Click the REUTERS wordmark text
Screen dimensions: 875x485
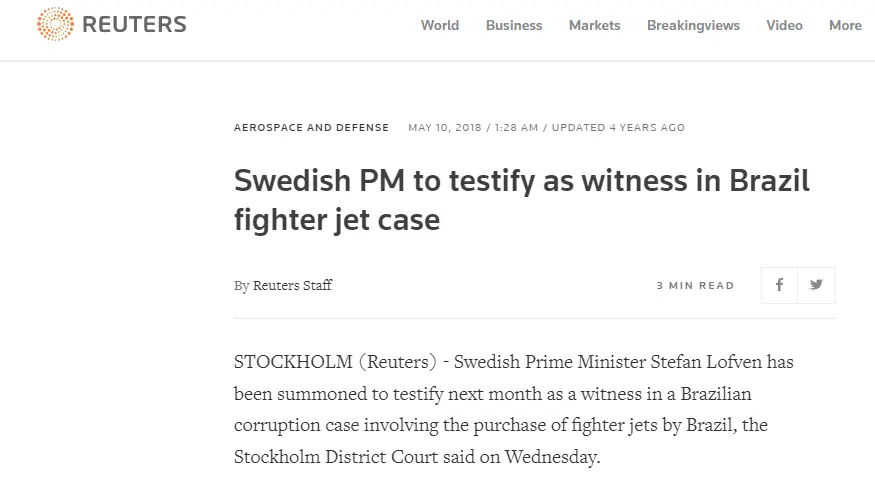click(134, 25)
